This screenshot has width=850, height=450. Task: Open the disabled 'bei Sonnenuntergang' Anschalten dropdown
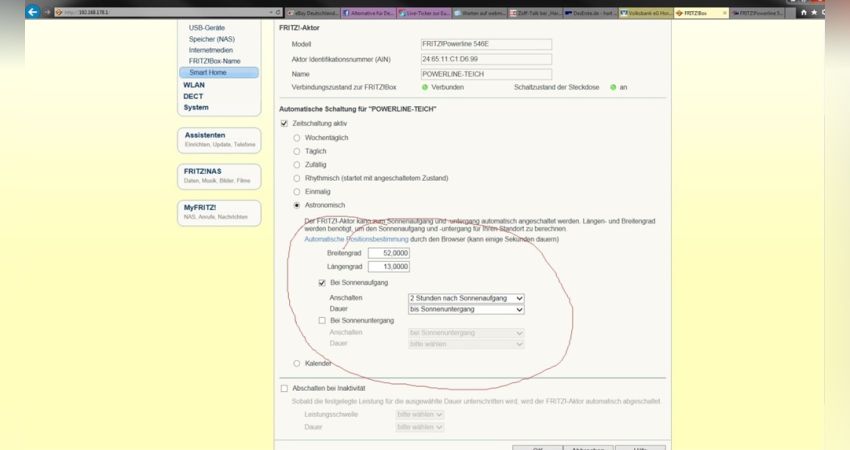click(466, 333)
